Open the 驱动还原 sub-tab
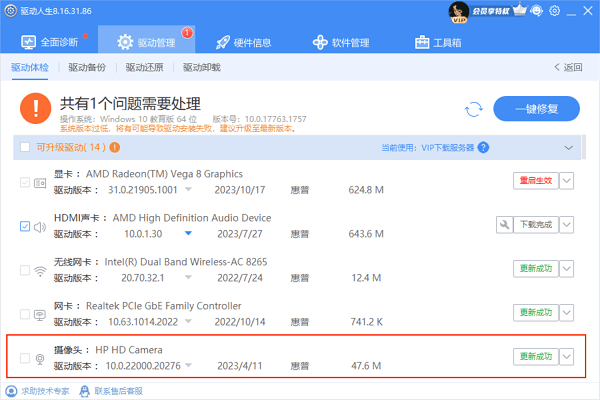 (144, 67)
